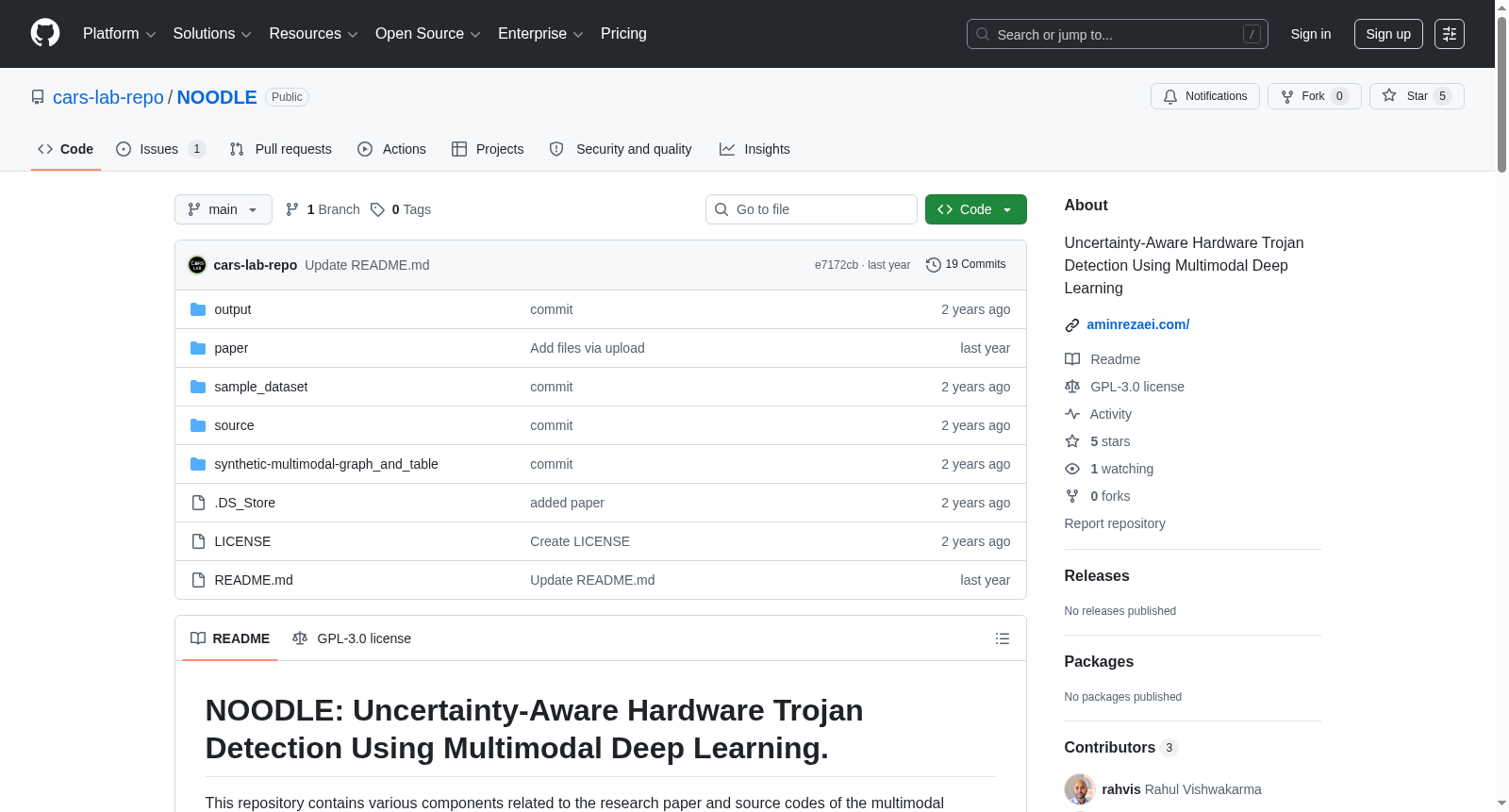Open the global navigation menu icon
Viewport: 1509px width, 812px height.
[1450, 34]
